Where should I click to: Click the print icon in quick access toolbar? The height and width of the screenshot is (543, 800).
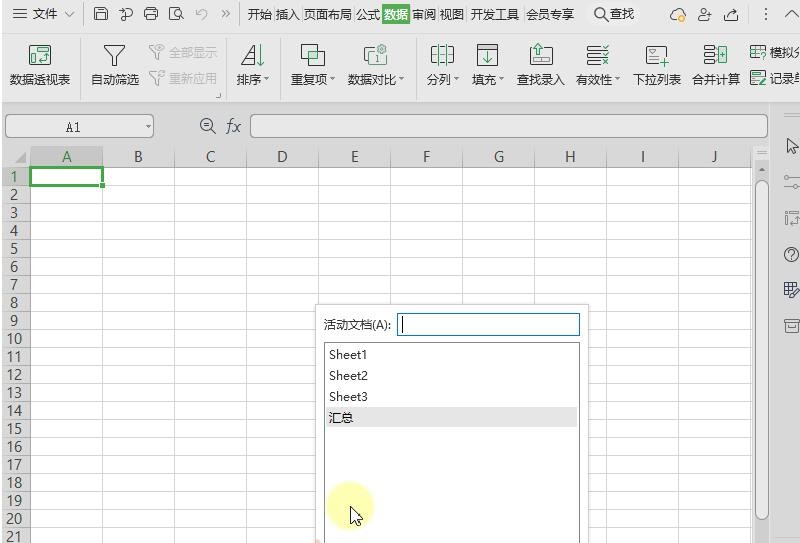151,14
